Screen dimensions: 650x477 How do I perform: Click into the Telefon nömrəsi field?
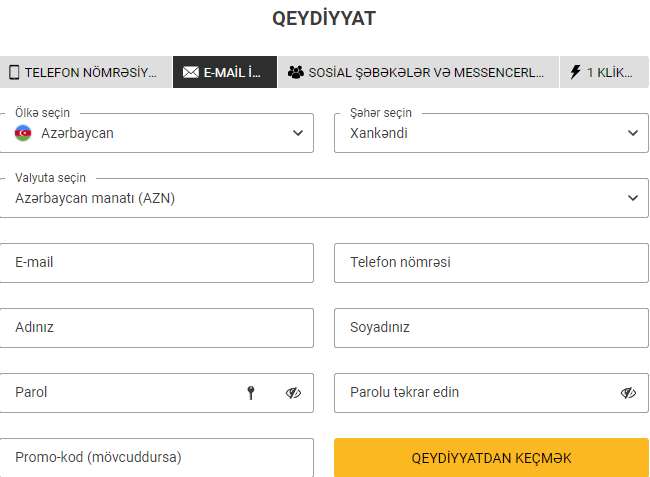(491, 263)
